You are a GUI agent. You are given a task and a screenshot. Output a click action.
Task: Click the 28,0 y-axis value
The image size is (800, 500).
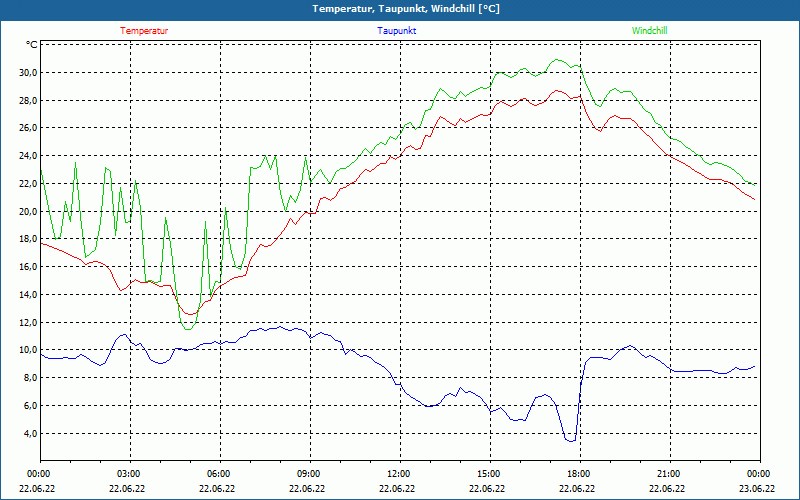(29, 101)
